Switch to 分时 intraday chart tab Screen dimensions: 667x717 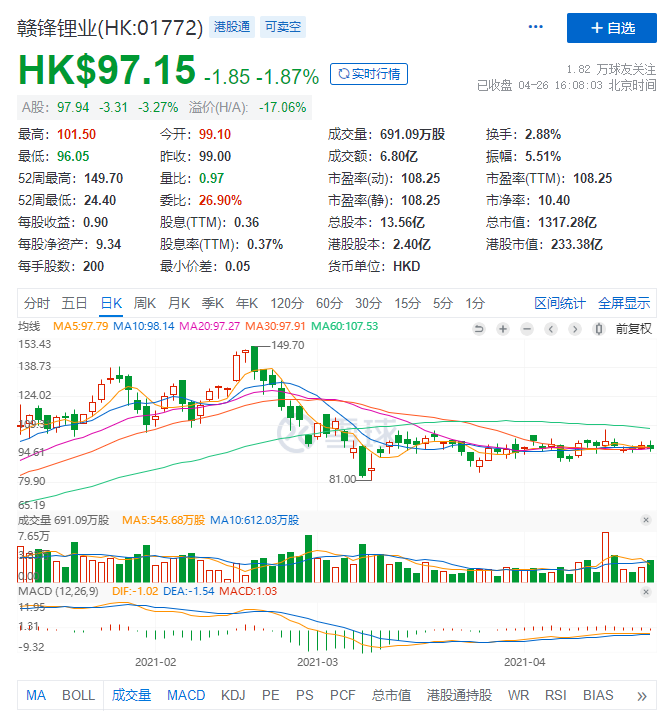point(37,303)
